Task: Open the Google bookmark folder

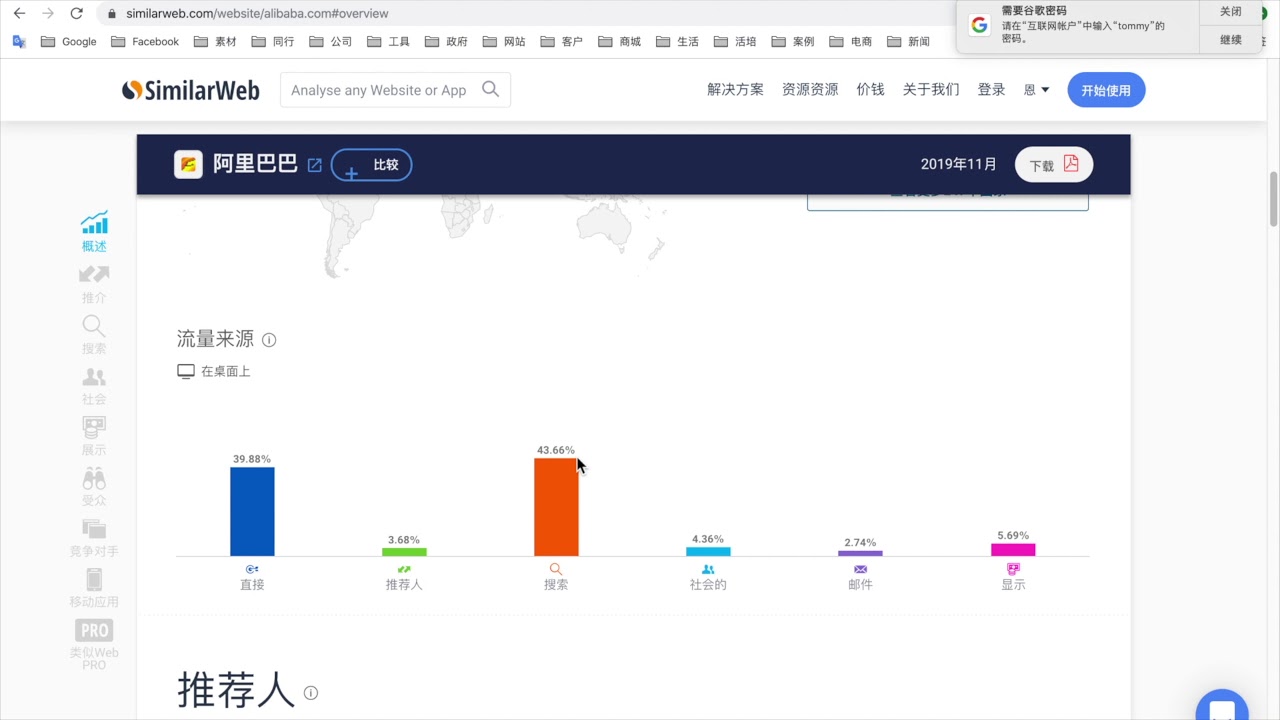Action: (69, 42)
